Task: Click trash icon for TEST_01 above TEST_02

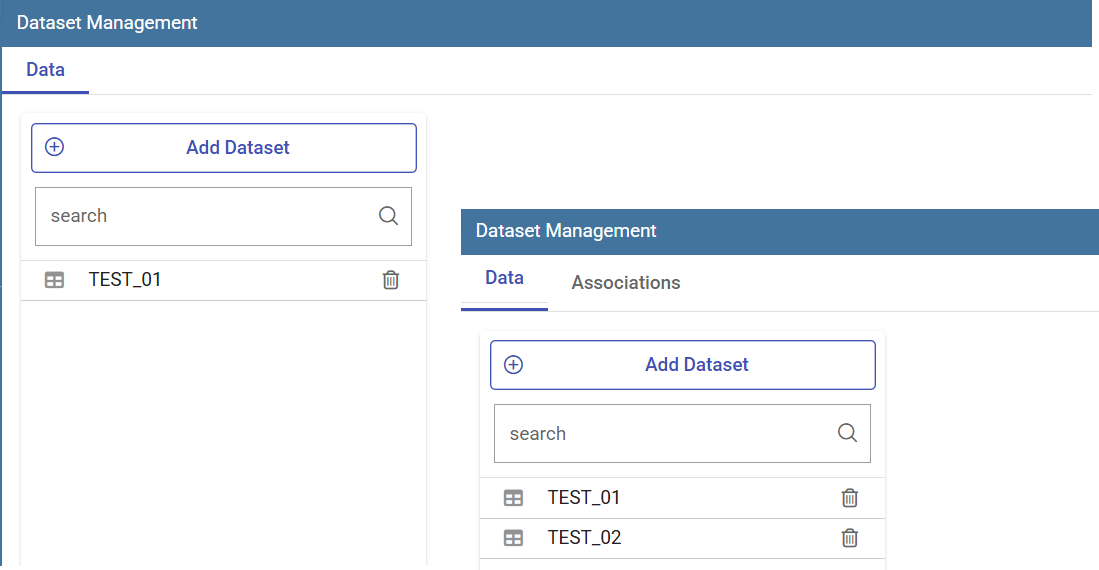Action: coord(849,498)
